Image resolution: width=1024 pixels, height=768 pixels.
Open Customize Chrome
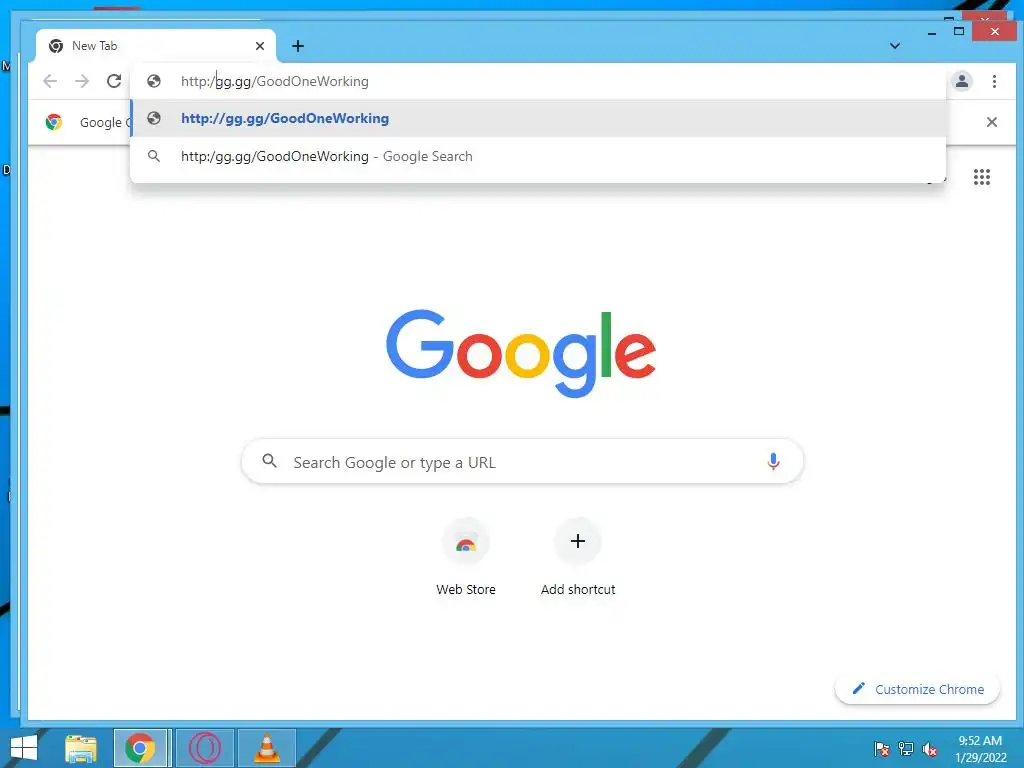[918, 689]
